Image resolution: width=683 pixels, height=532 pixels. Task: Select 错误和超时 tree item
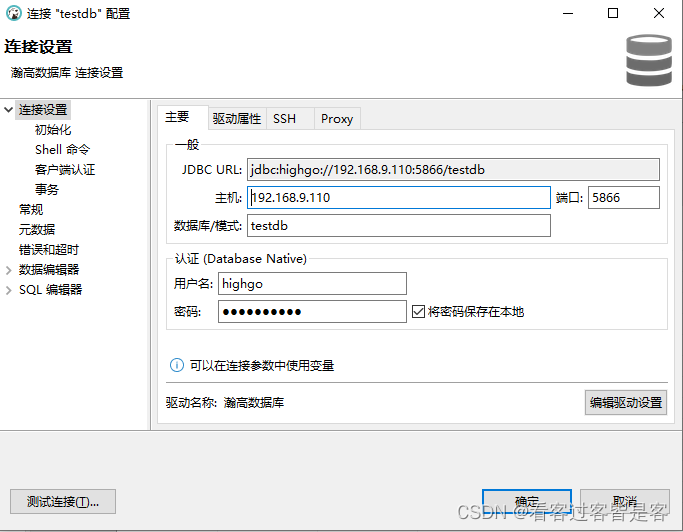point(49,250)
